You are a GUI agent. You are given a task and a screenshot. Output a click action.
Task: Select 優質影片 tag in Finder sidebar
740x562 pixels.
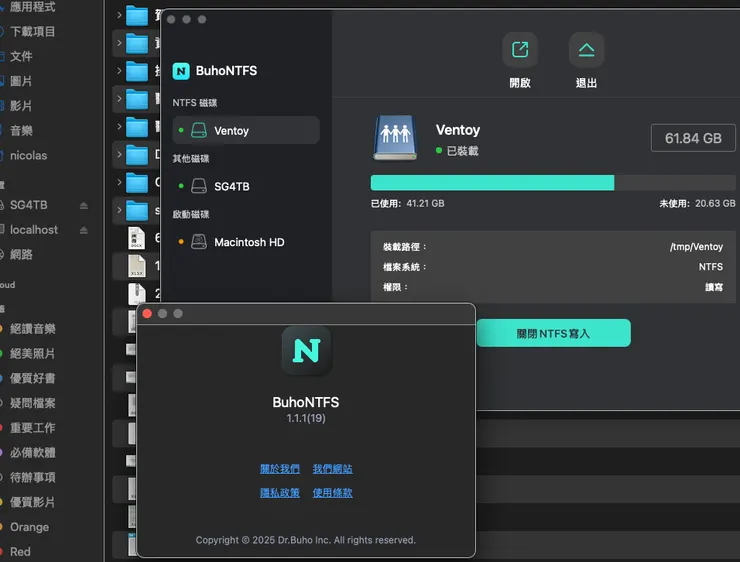(33, 502)
